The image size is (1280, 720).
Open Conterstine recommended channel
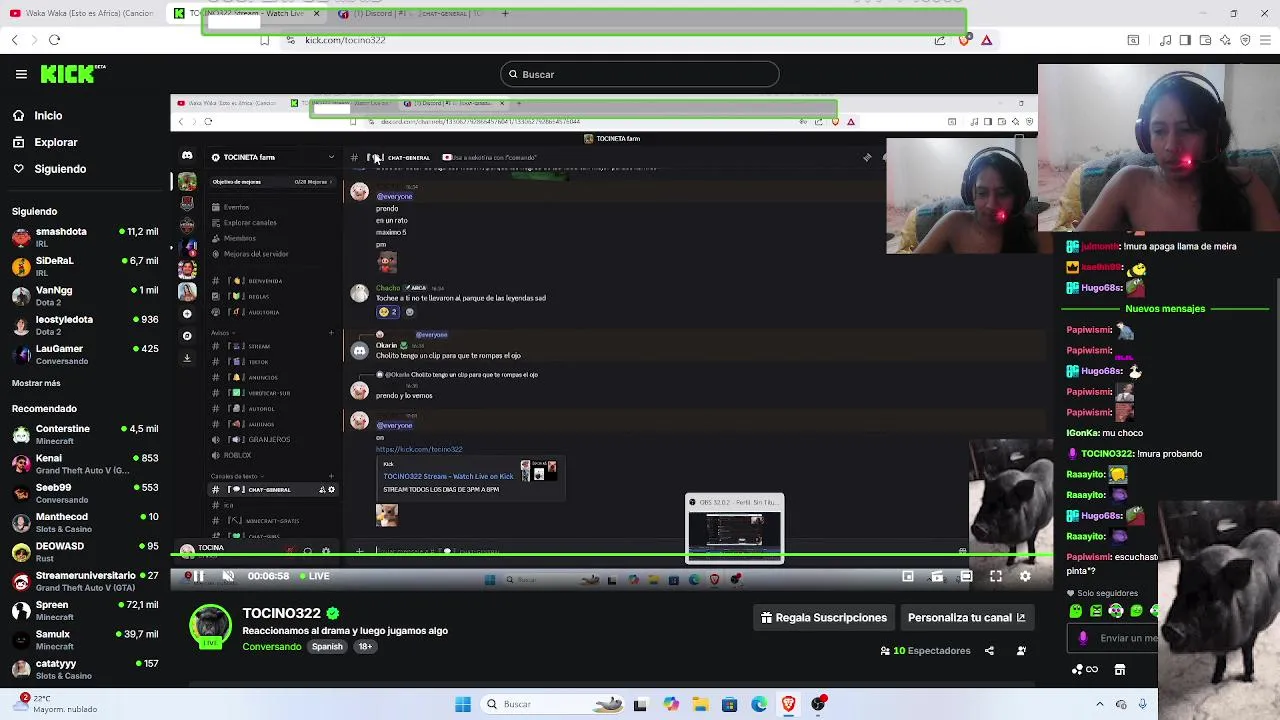pyautogui.click(x=85, y=434)
